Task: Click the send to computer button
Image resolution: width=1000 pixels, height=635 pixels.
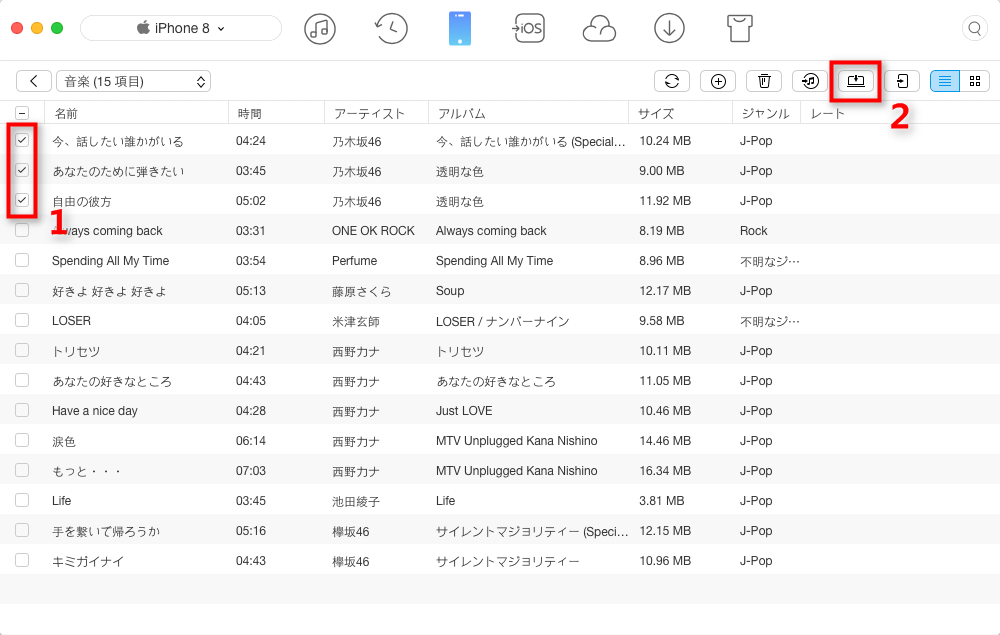Action: tap(856, 81)
